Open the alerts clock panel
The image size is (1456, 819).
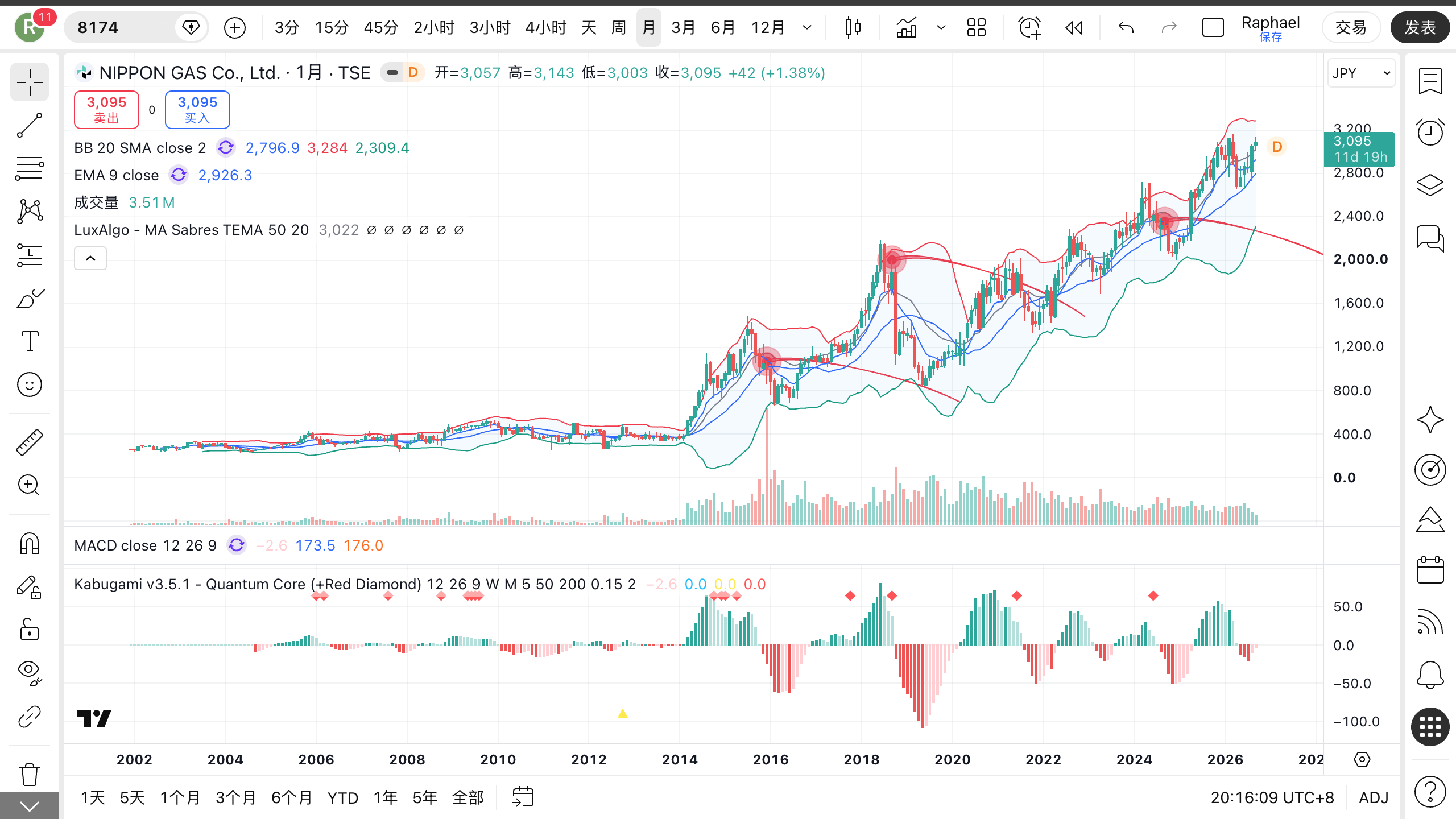[1430, 133]
